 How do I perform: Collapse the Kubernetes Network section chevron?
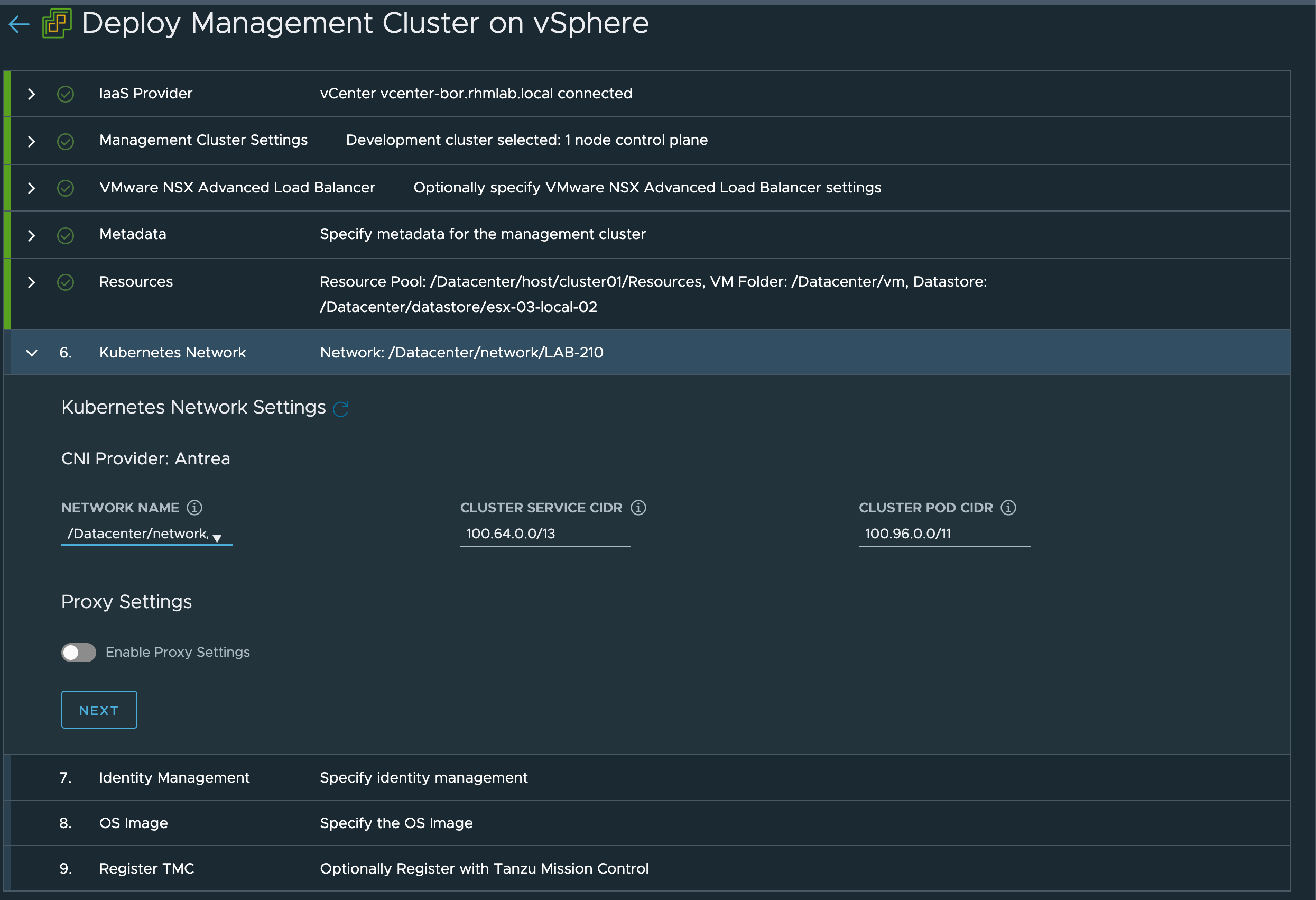[x=32, y=353]
